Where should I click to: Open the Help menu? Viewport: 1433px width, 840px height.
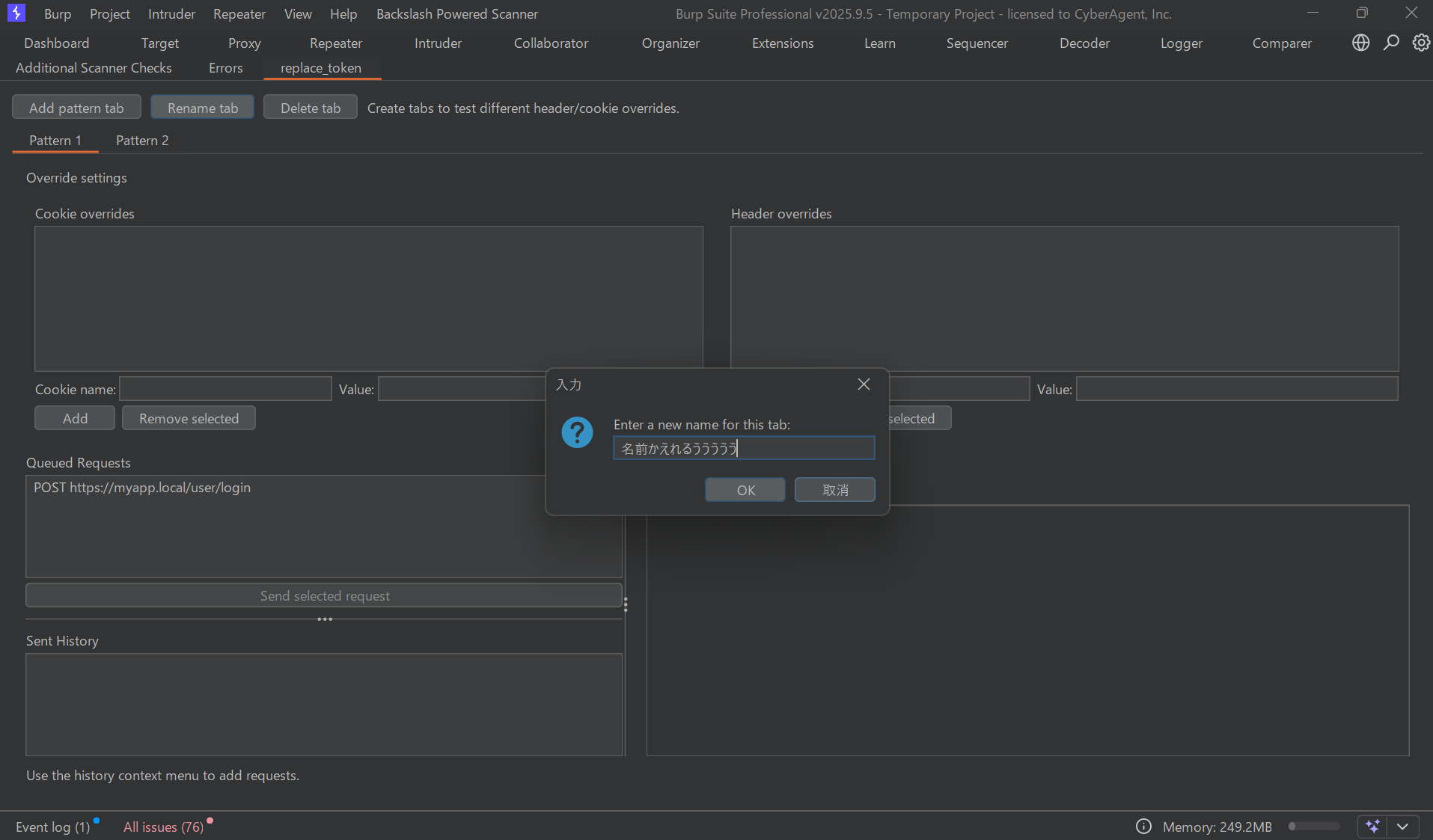[343, 13]
